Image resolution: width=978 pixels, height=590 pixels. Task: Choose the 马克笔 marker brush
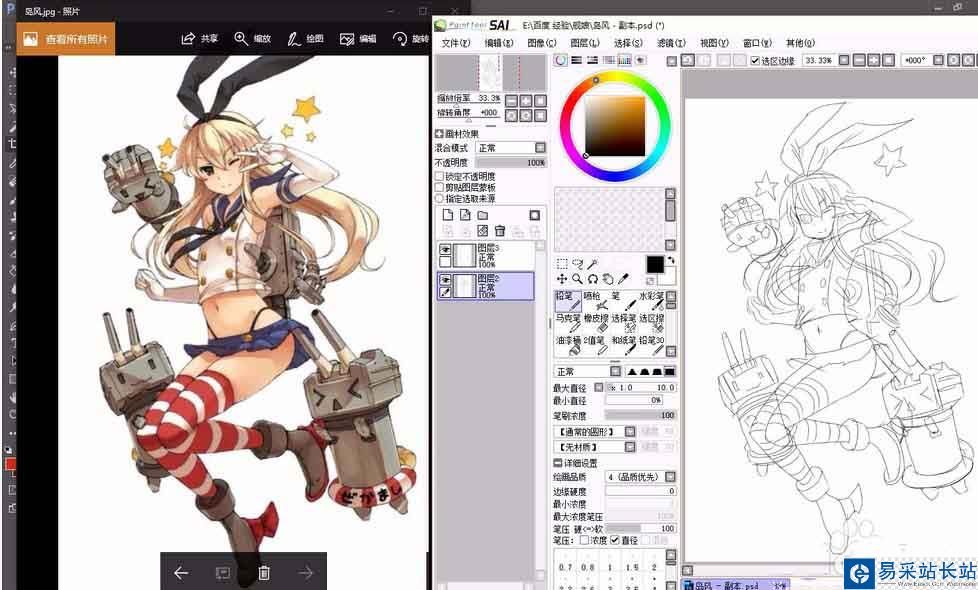click(568, 323)
